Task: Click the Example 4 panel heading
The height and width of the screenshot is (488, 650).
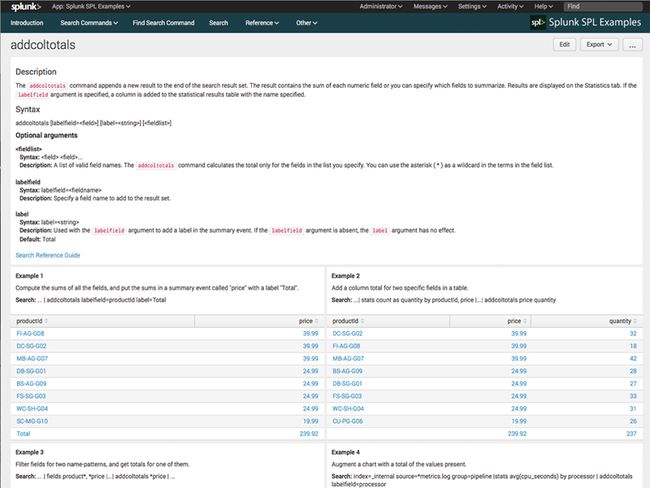Action: (x=346, y=452)
